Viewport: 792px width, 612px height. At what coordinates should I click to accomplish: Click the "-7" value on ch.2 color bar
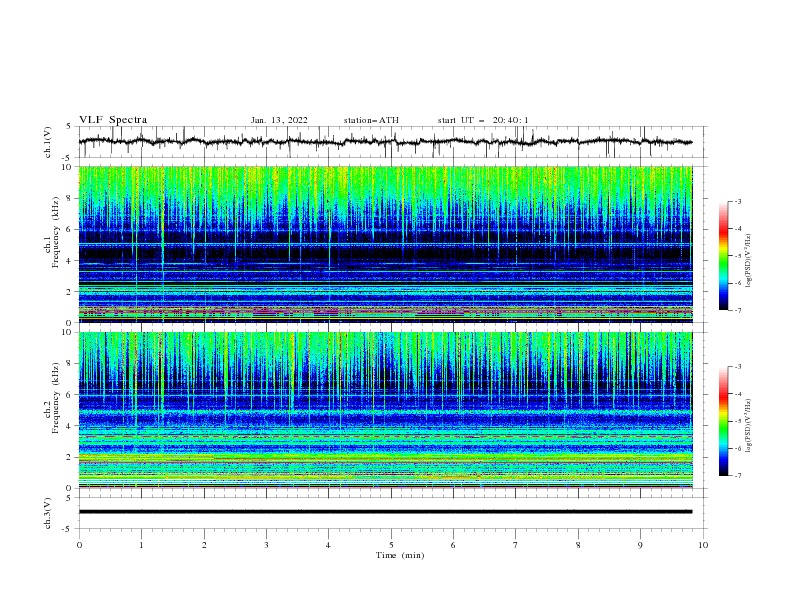tap(738, 476)
